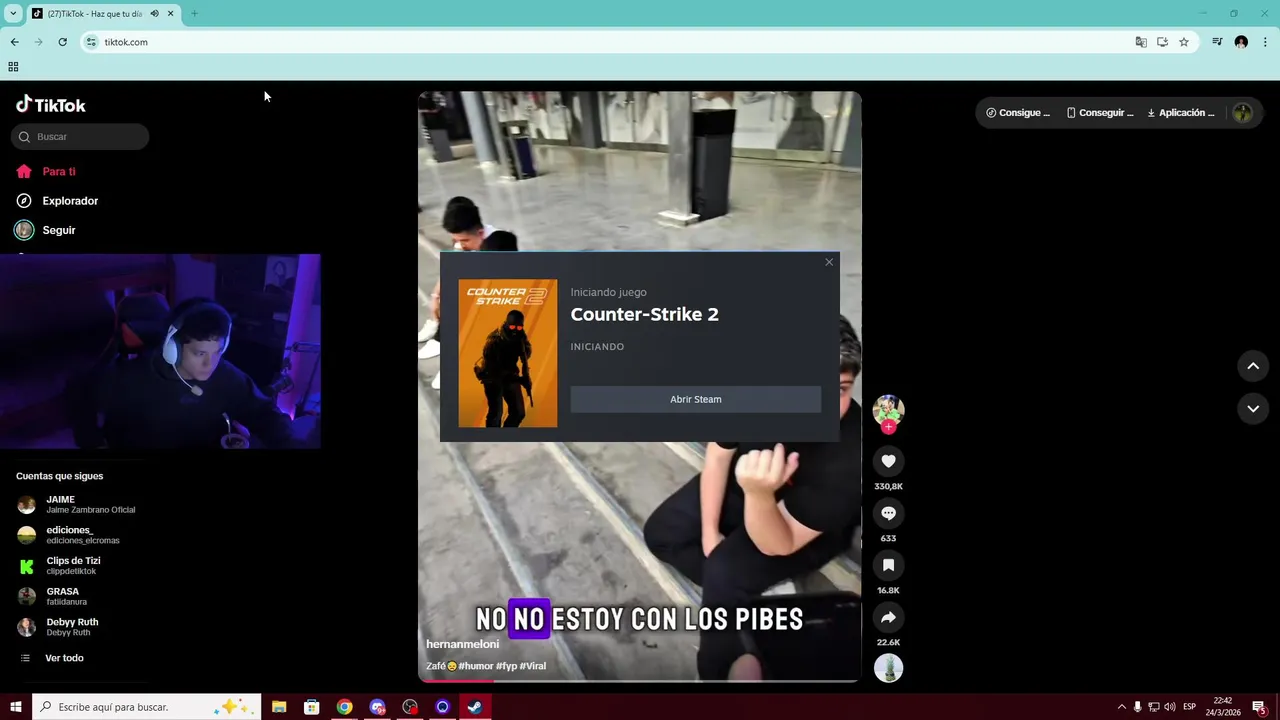Open the Para ti feed

pyautogui.click(x=46, y=172)
